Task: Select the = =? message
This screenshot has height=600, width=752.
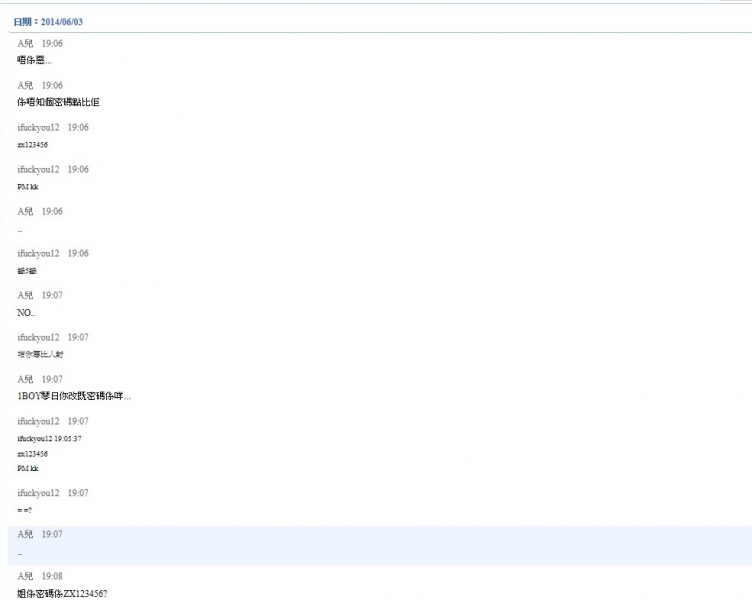Action: coord(24,510)
